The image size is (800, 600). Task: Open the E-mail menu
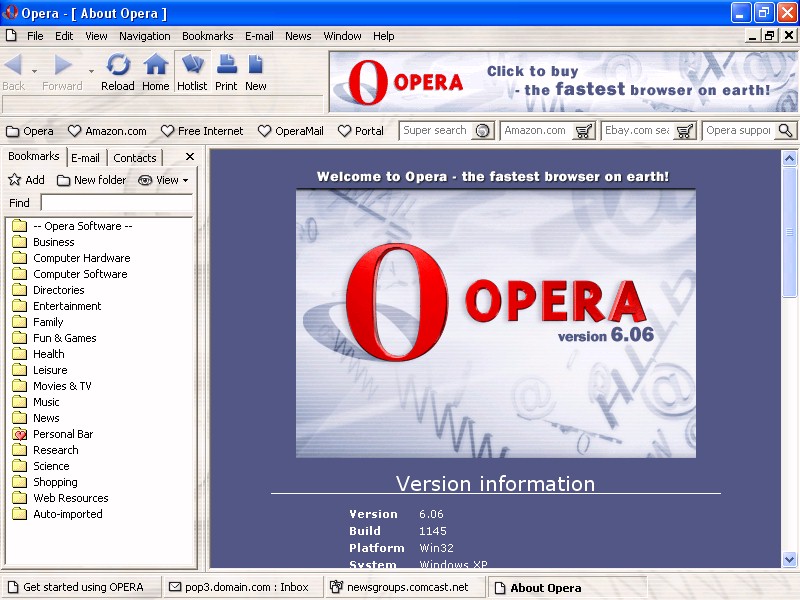259,36
